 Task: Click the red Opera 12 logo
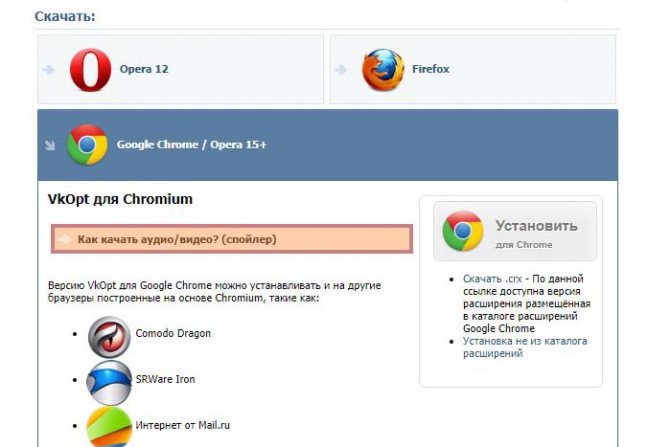pos(90,69)
